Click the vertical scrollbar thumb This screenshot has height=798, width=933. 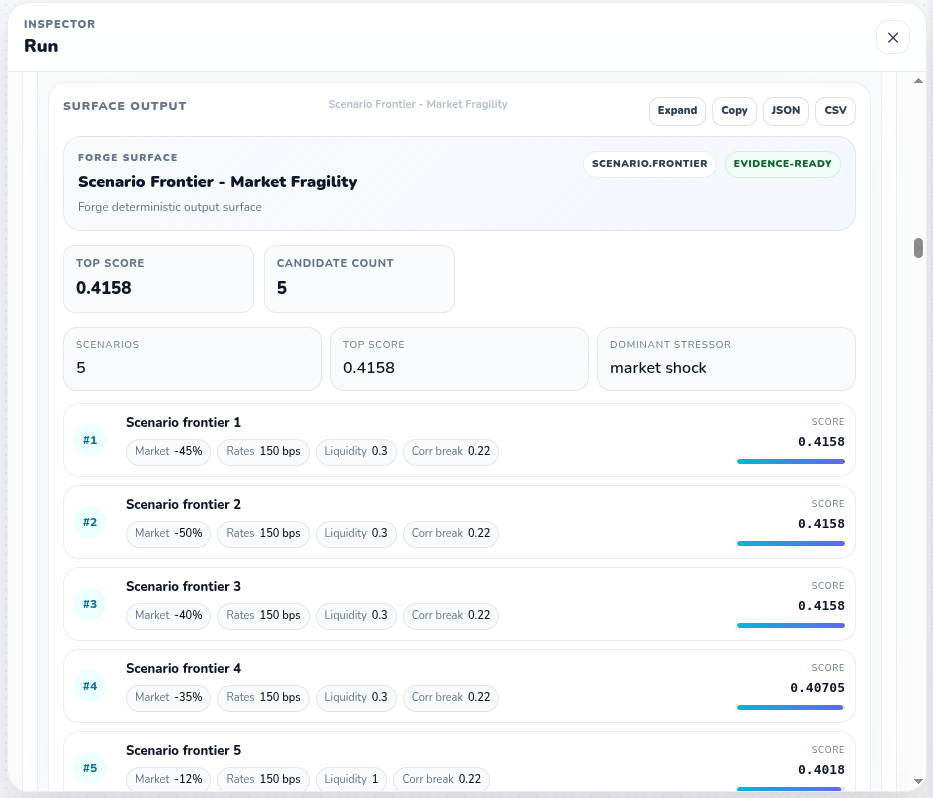tap(918, 248)
